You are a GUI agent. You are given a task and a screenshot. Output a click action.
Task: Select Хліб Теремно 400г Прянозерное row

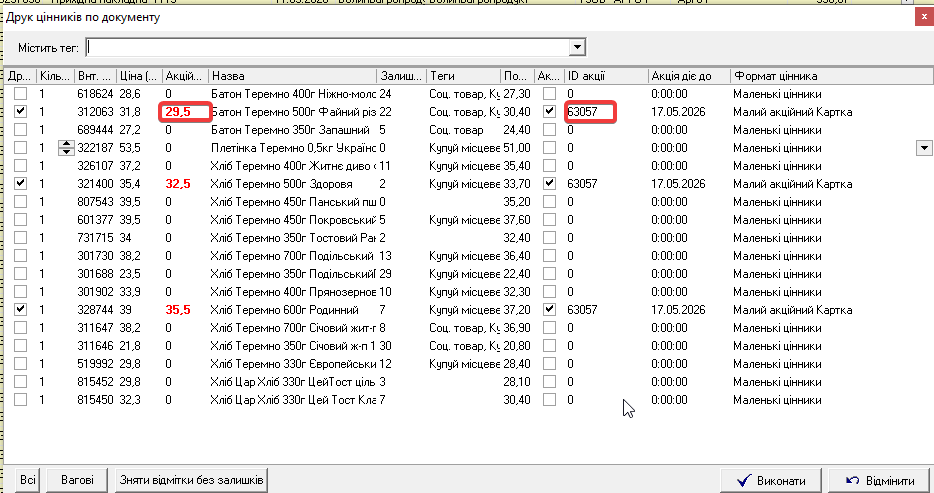click(293, 292)
